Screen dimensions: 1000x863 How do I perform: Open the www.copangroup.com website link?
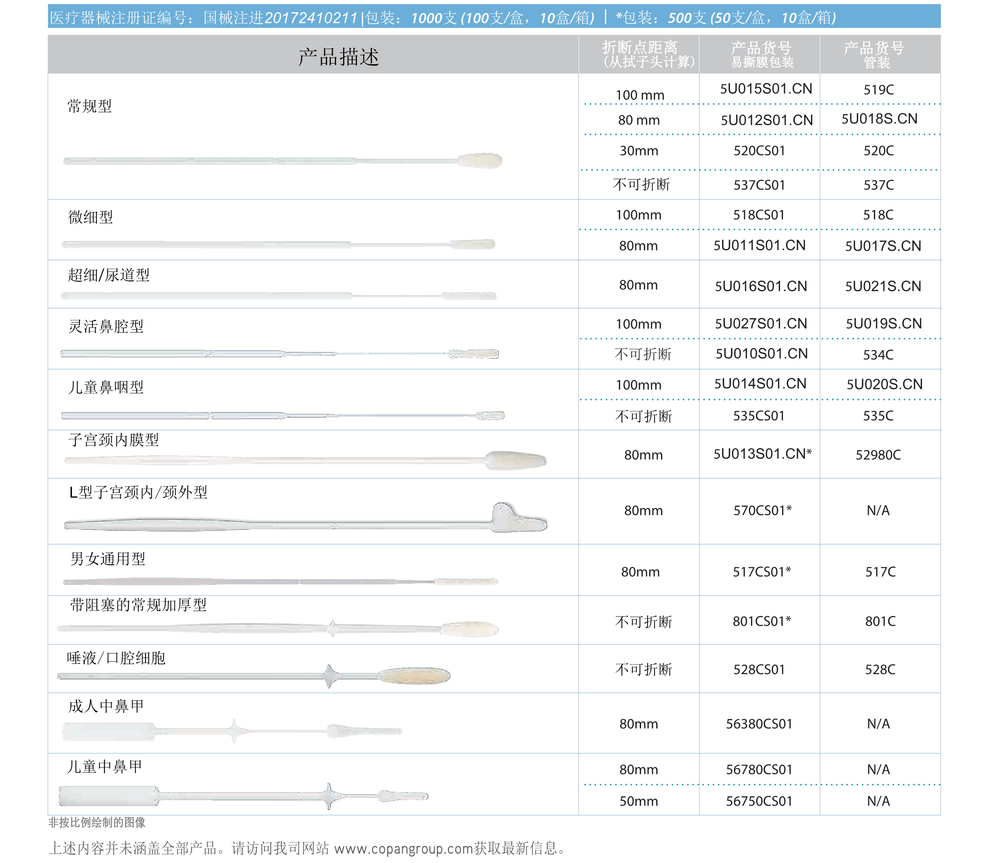click(403, 849)
